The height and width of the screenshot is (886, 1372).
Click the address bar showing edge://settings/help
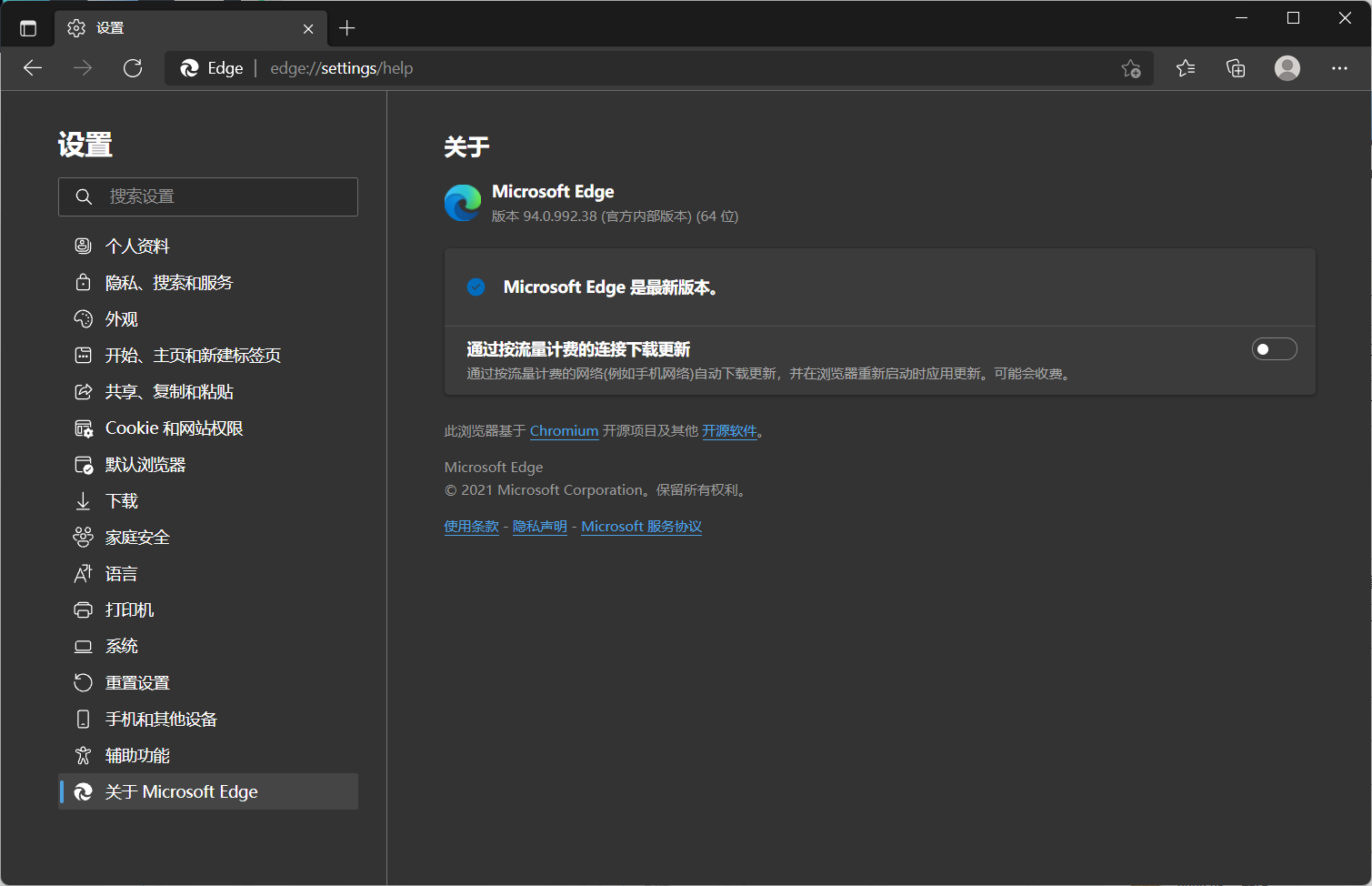(x=659, y=68)
